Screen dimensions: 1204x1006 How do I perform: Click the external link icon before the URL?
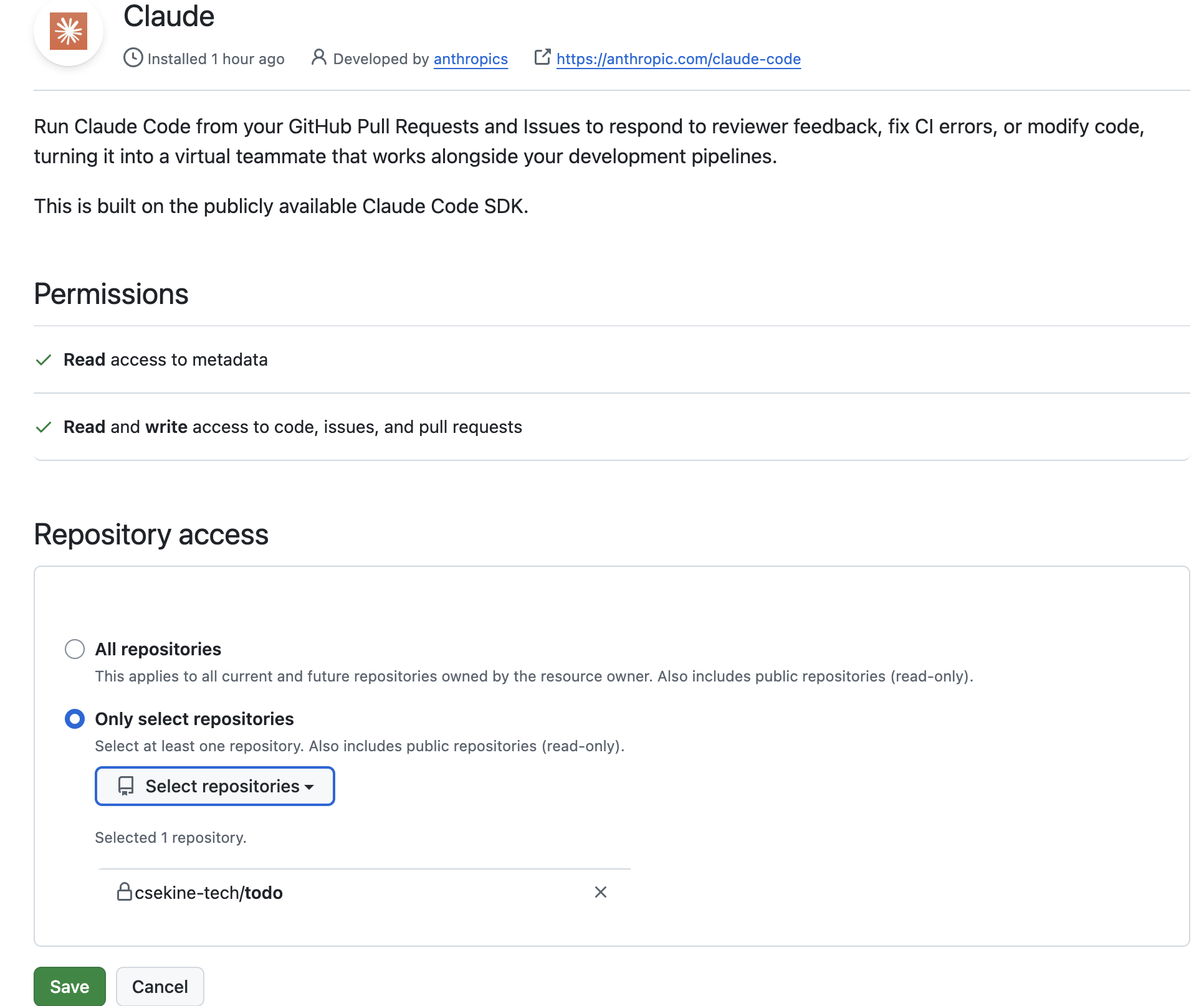(541, 57)
